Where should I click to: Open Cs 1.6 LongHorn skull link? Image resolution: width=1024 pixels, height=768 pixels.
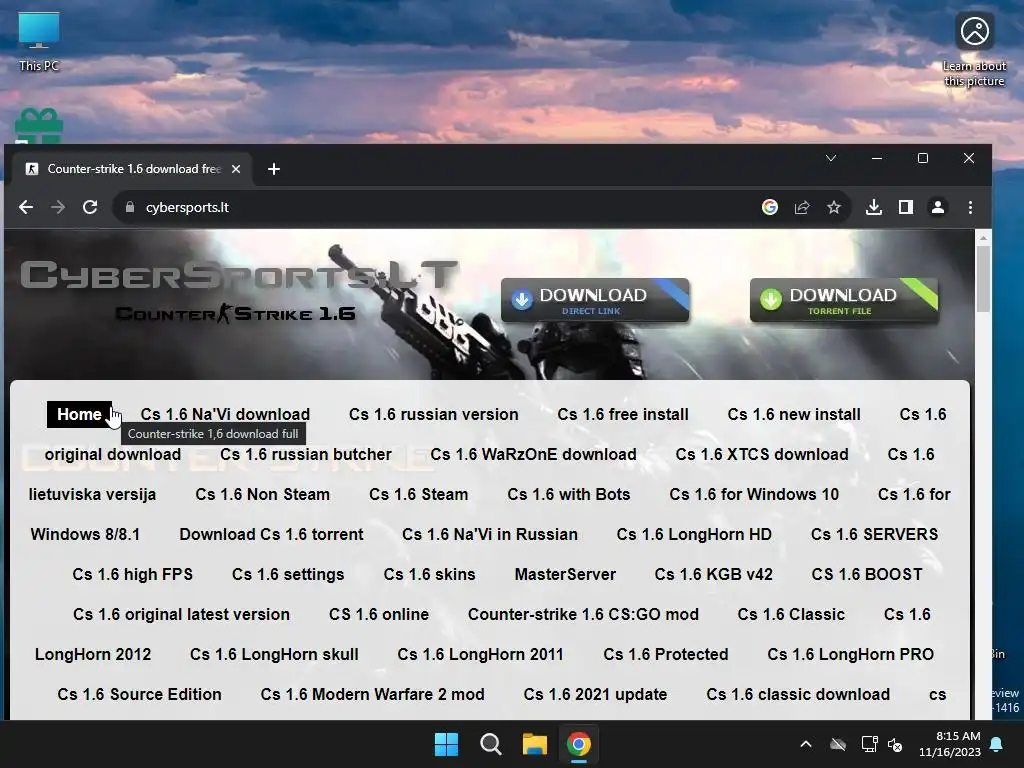tap(274, 654)
